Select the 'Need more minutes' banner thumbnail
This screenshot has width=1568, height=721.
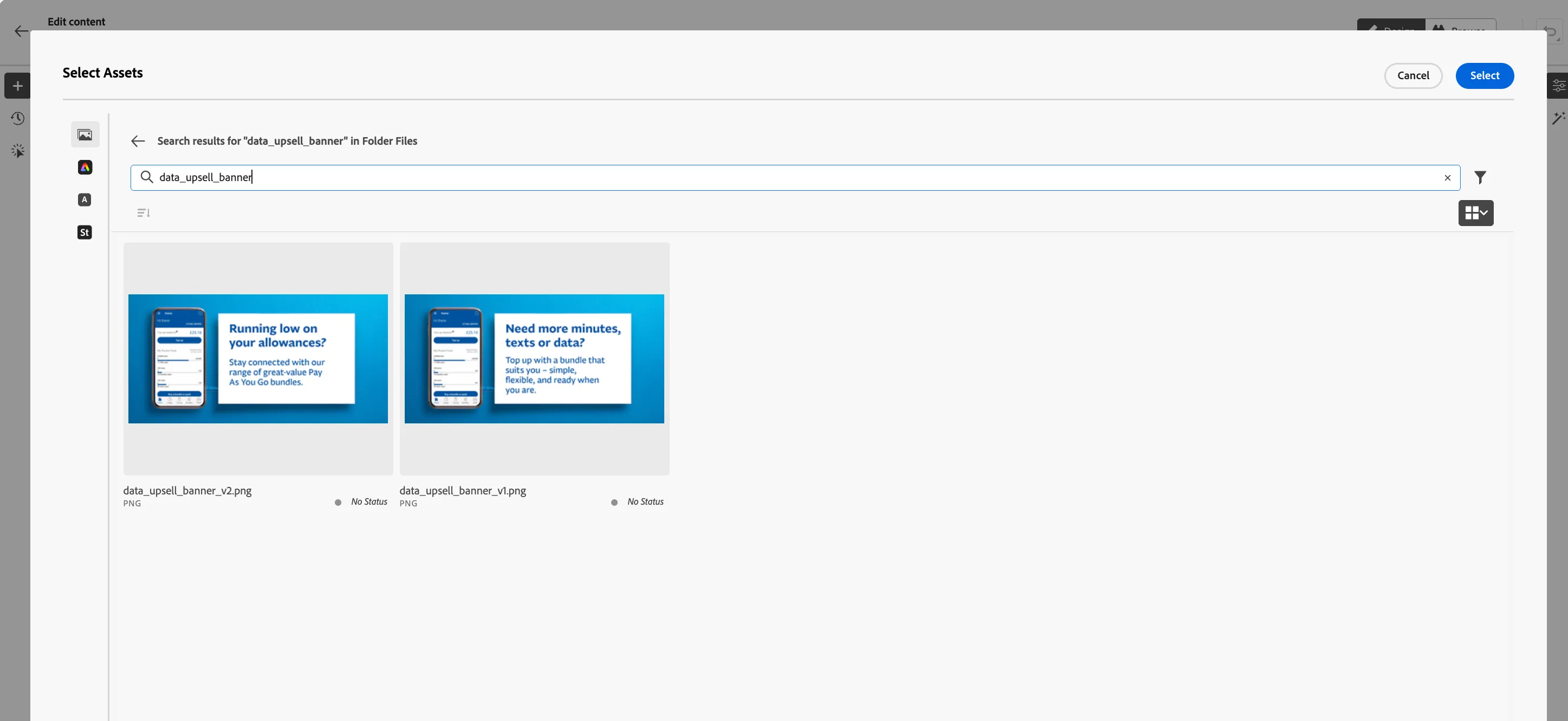pyautogui.click(x=534, y=359)
